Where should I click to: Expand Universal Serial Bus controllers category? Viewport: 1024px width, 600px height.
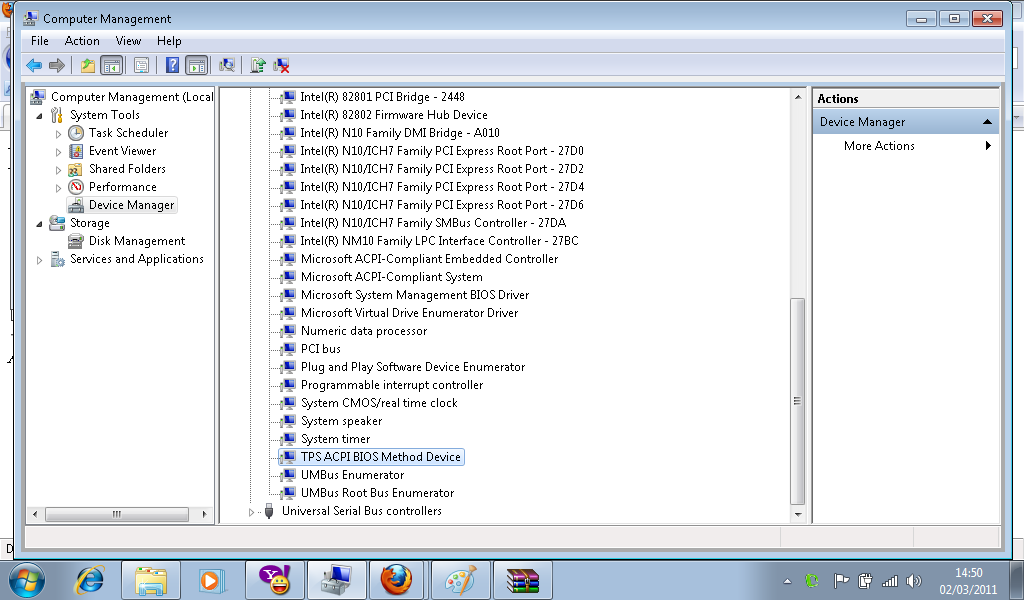(x=251, y=512)
